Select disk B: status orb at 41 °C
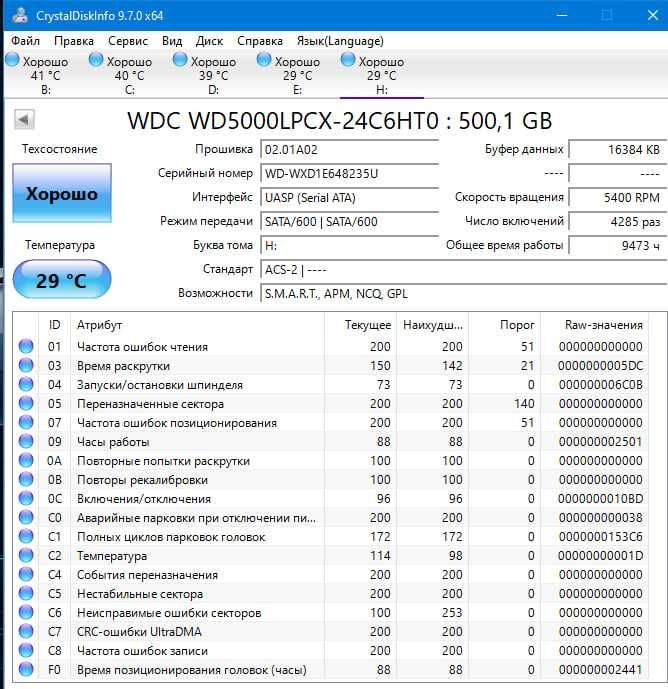Image resolution: width=668 pixels, height=689 pixels. pos(12,59)
